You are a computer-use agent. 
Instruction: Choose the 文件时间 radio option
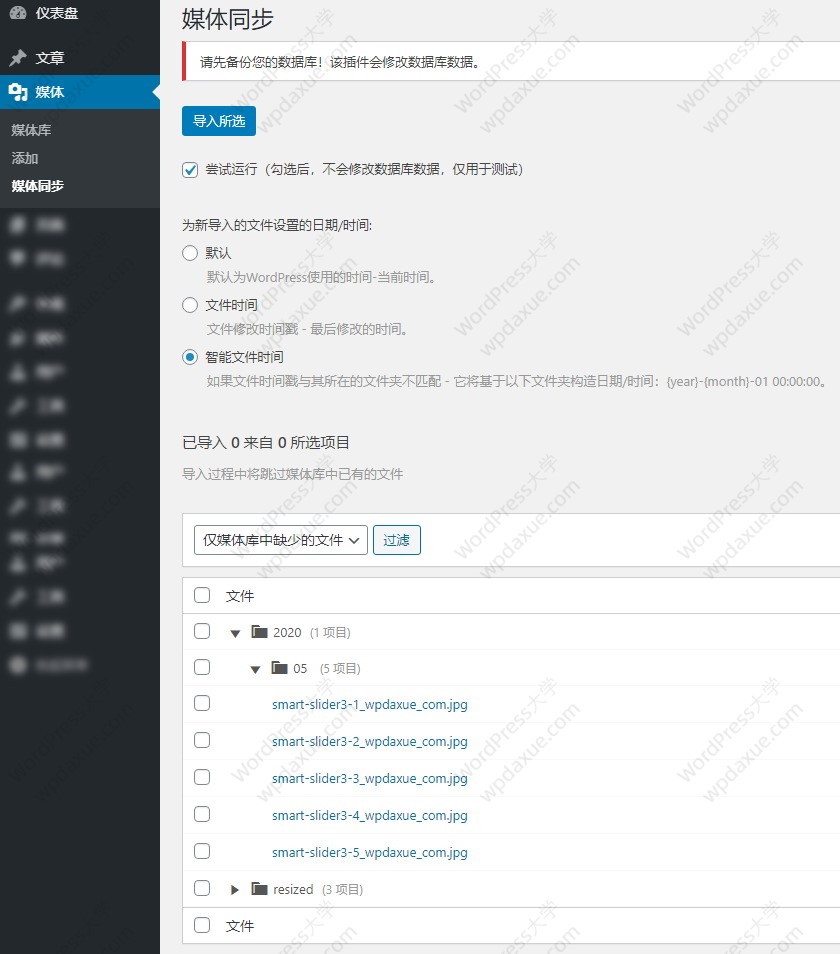coord(190,305)
